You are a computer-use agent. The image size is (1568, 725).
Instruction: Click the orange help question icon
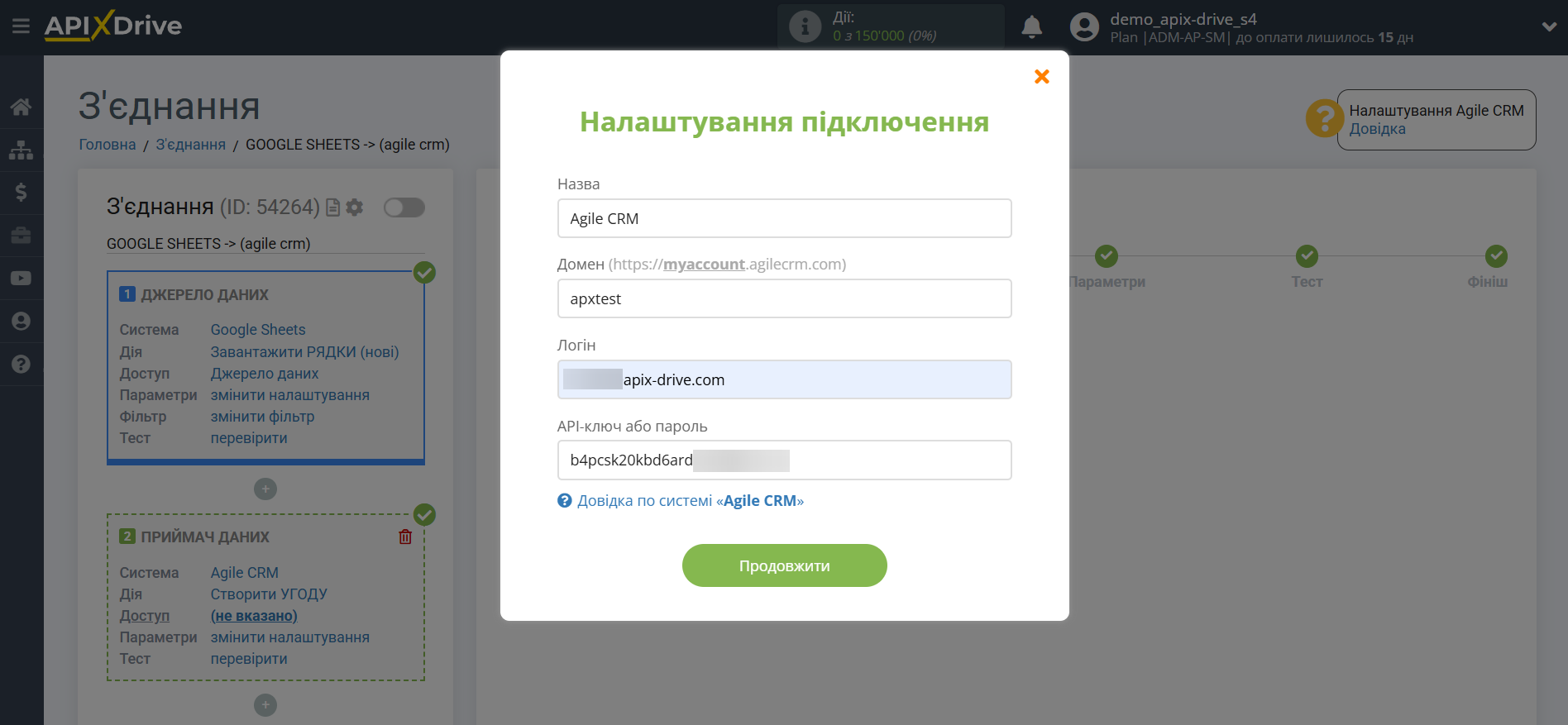1324,119
